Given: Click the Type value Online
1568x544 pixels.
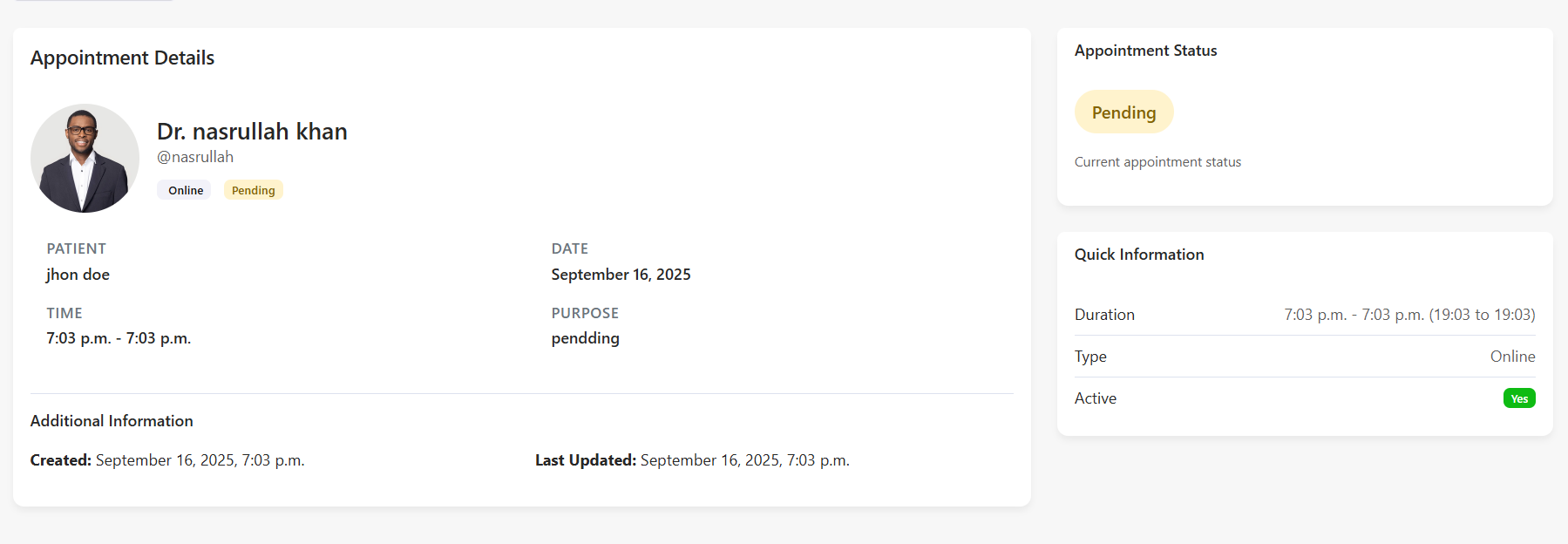Looking at the screenshot, I should pos(1512,357).
